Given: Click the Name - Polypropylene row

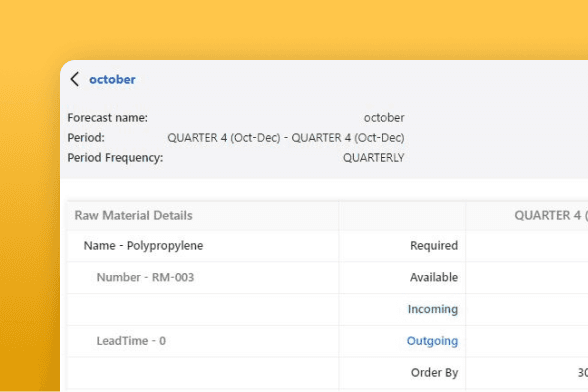Looking at the screenshot, I should [143, 246].
